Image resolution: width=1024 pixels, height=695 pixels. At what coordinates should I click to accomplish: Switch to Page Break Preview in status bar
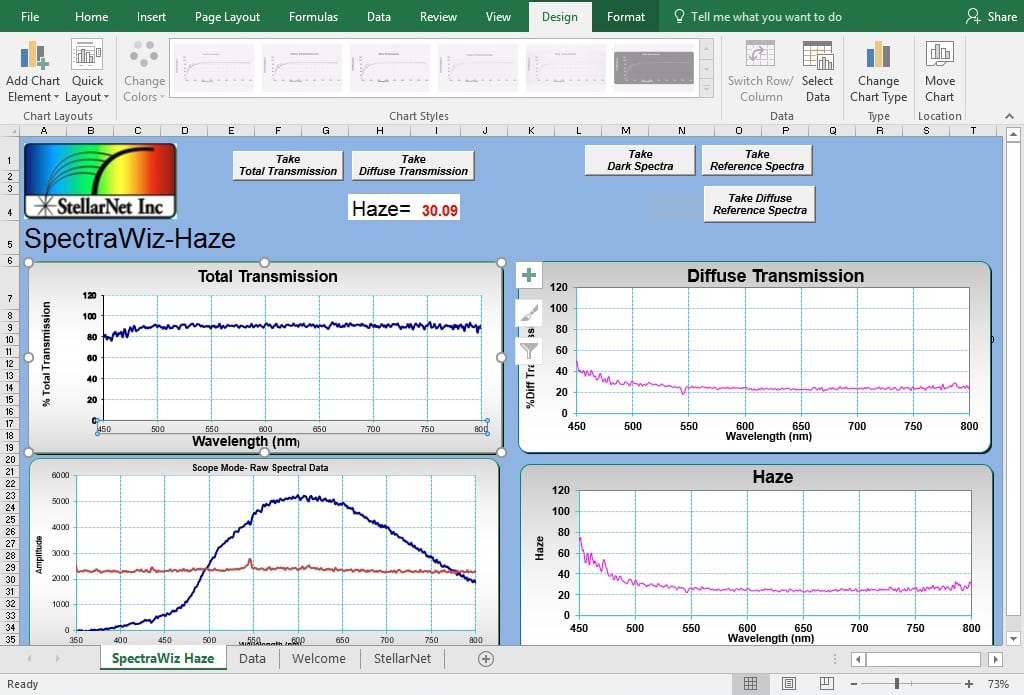tap(826, 683)
